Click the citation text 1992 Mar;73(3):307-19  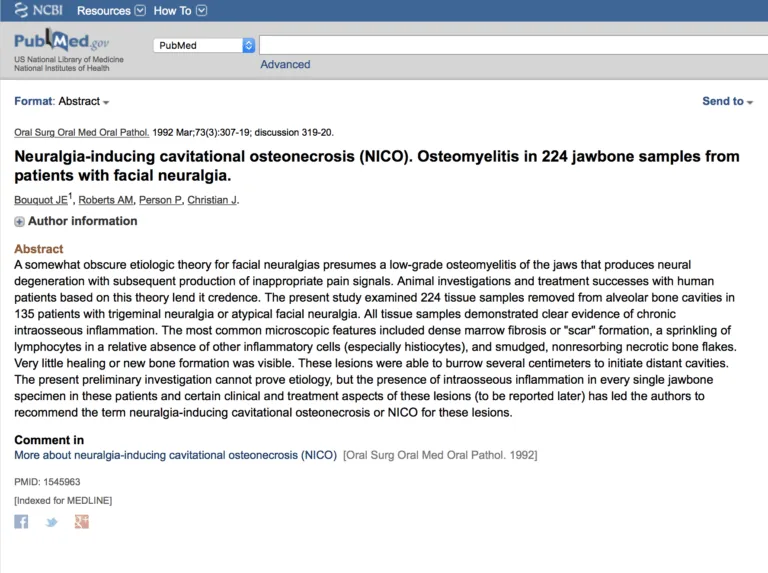[x=202, y=132]
